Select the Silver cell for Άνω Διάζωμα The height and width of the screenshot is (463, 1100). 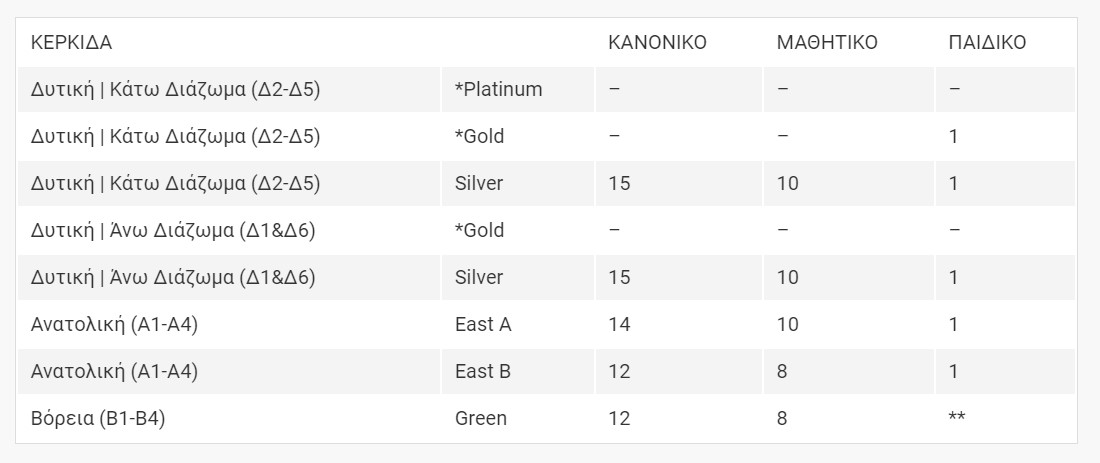518,277
